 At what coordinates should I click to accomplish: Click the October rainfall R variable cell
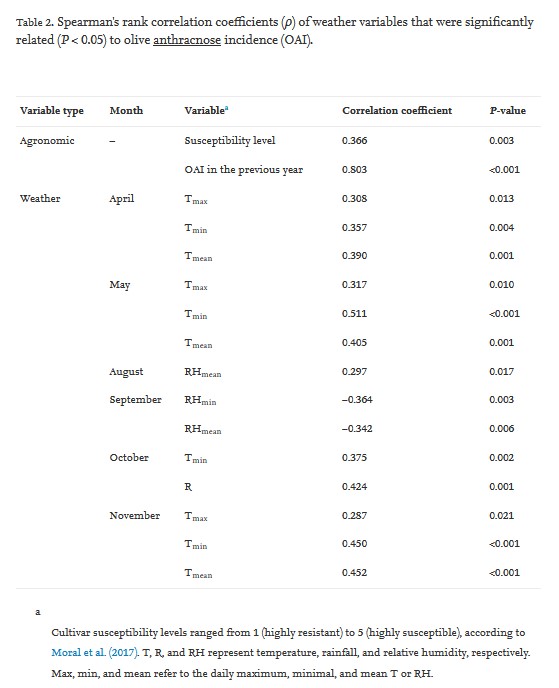click(188, 487)
